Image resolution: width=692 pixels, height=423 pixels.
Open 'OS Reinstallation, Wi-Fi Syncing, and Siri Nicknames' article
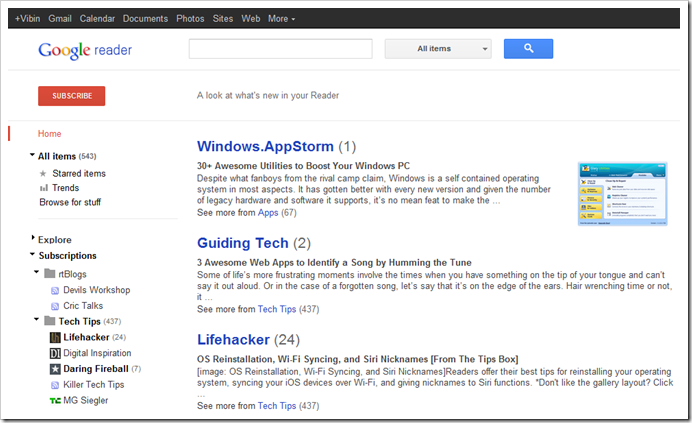tap(357, 359)
